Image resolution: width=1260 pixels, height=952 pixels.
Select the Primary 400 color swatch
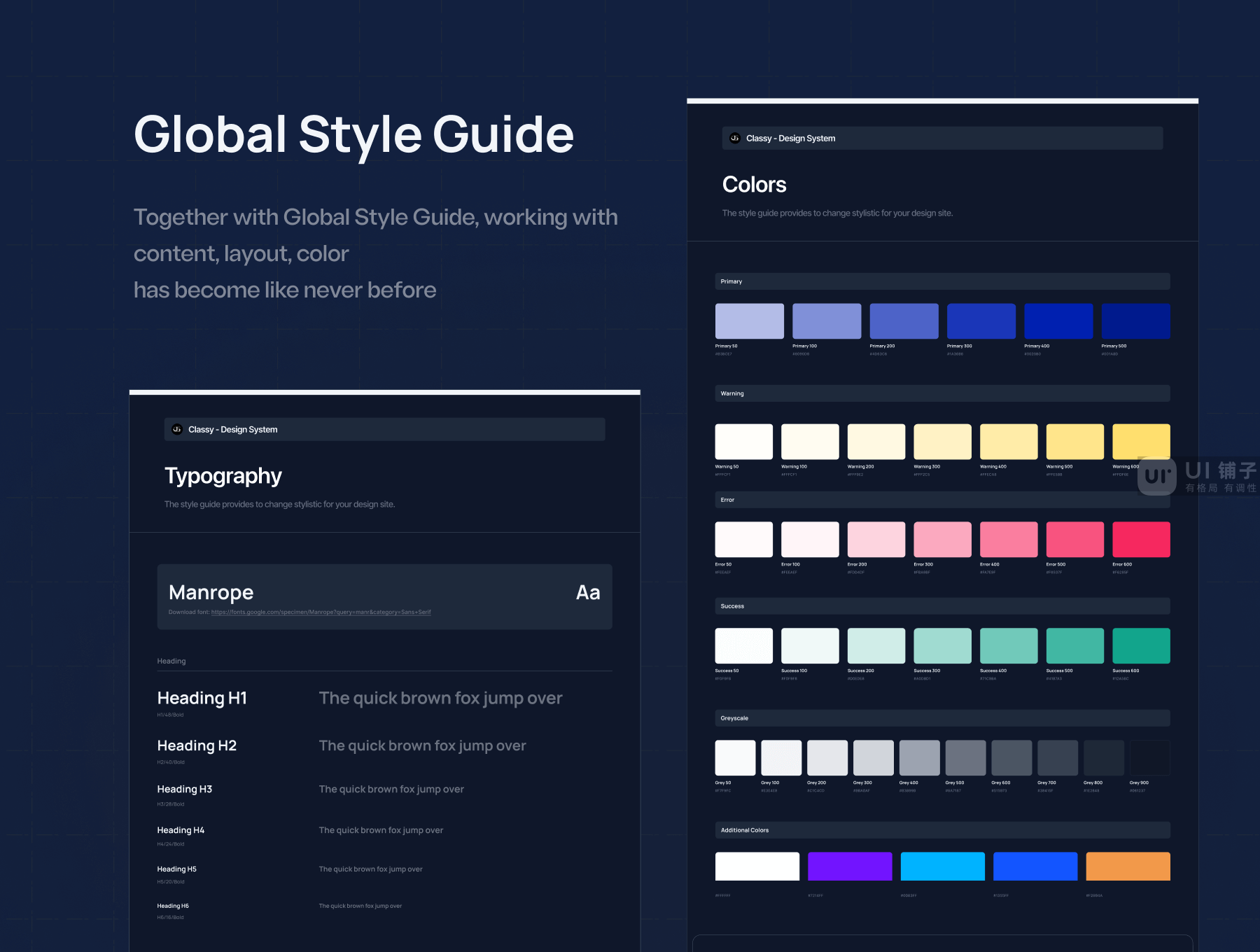[1058, 321]
